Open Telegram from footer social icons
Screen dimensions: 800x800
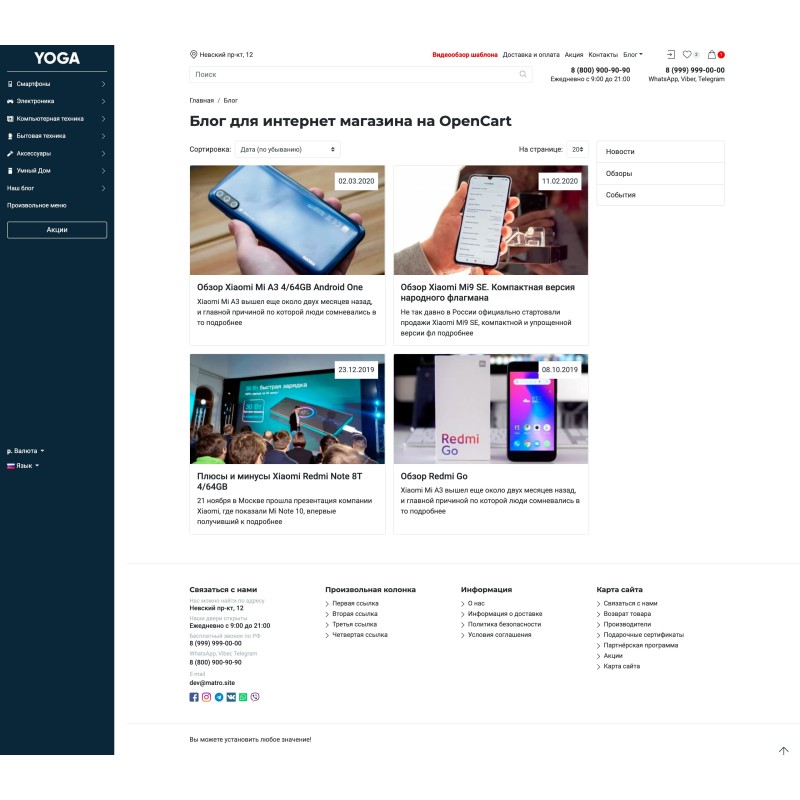point(217,697)
